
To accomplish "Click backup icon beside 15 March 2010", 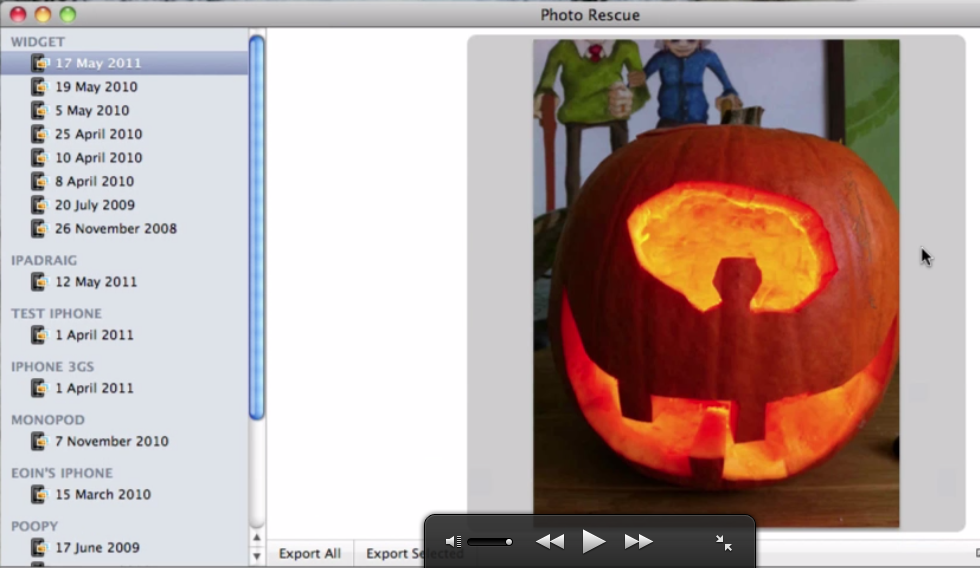I will (39, 494).
